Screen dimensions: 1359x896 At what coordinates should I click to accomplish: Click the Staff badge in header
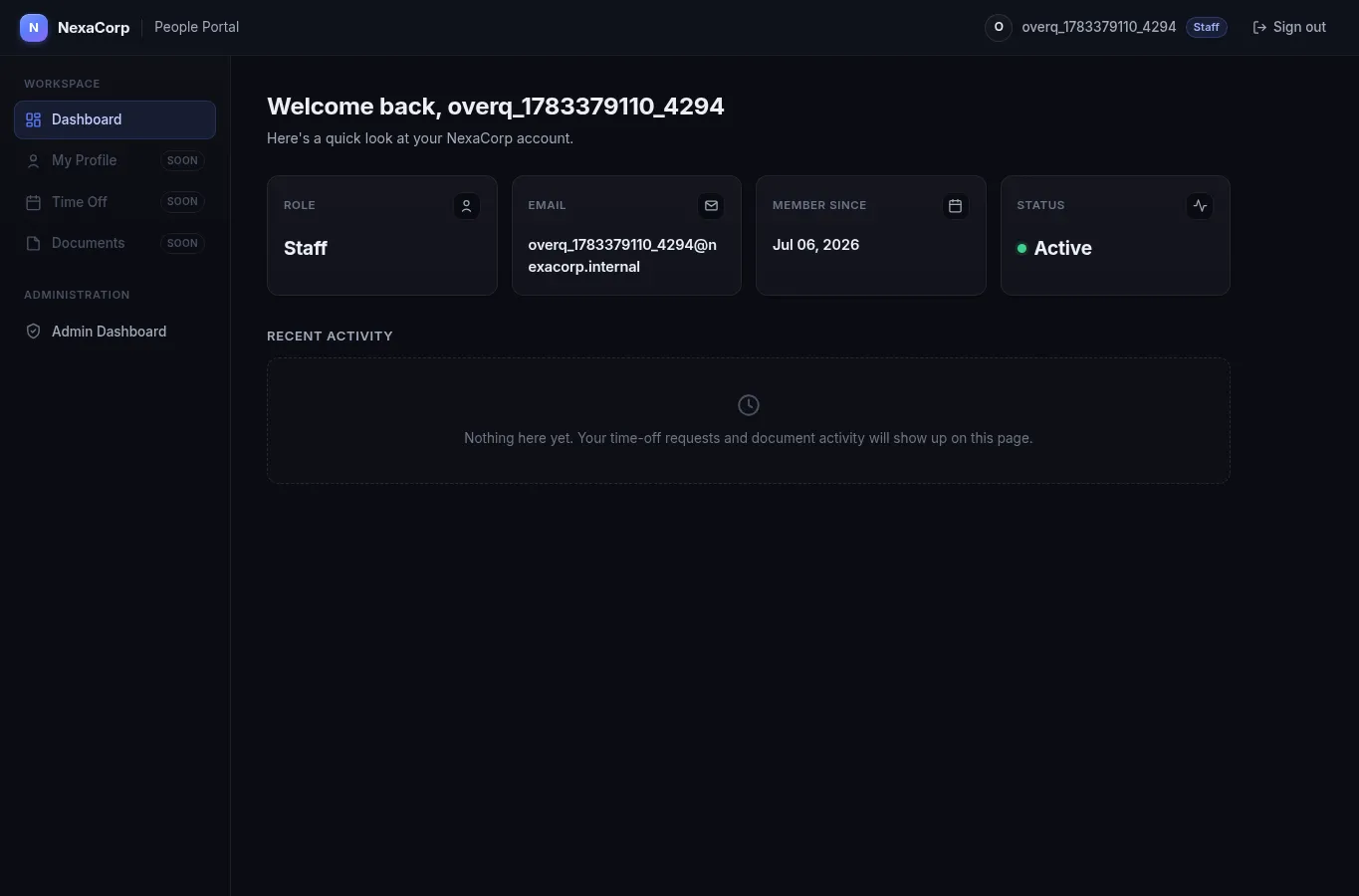(x=1207, y=28)
